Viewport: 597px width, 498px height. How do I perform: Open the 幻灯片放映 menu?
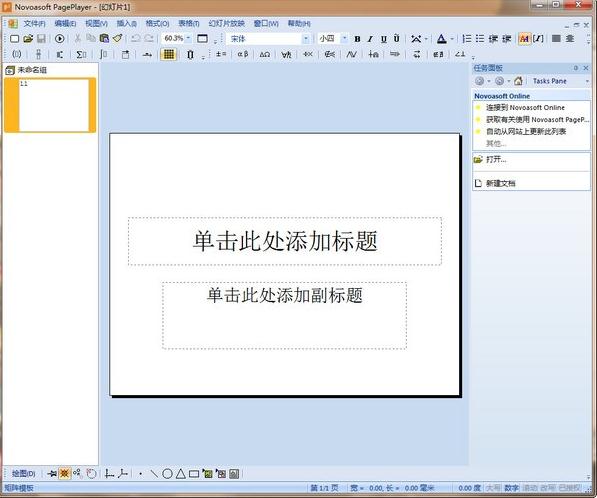(x=227, y=24)
